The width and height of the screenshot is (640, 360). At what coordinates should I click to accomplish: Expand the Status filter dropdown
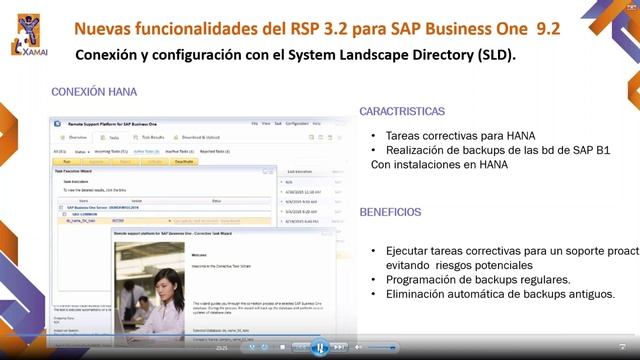tap(82, 152)
